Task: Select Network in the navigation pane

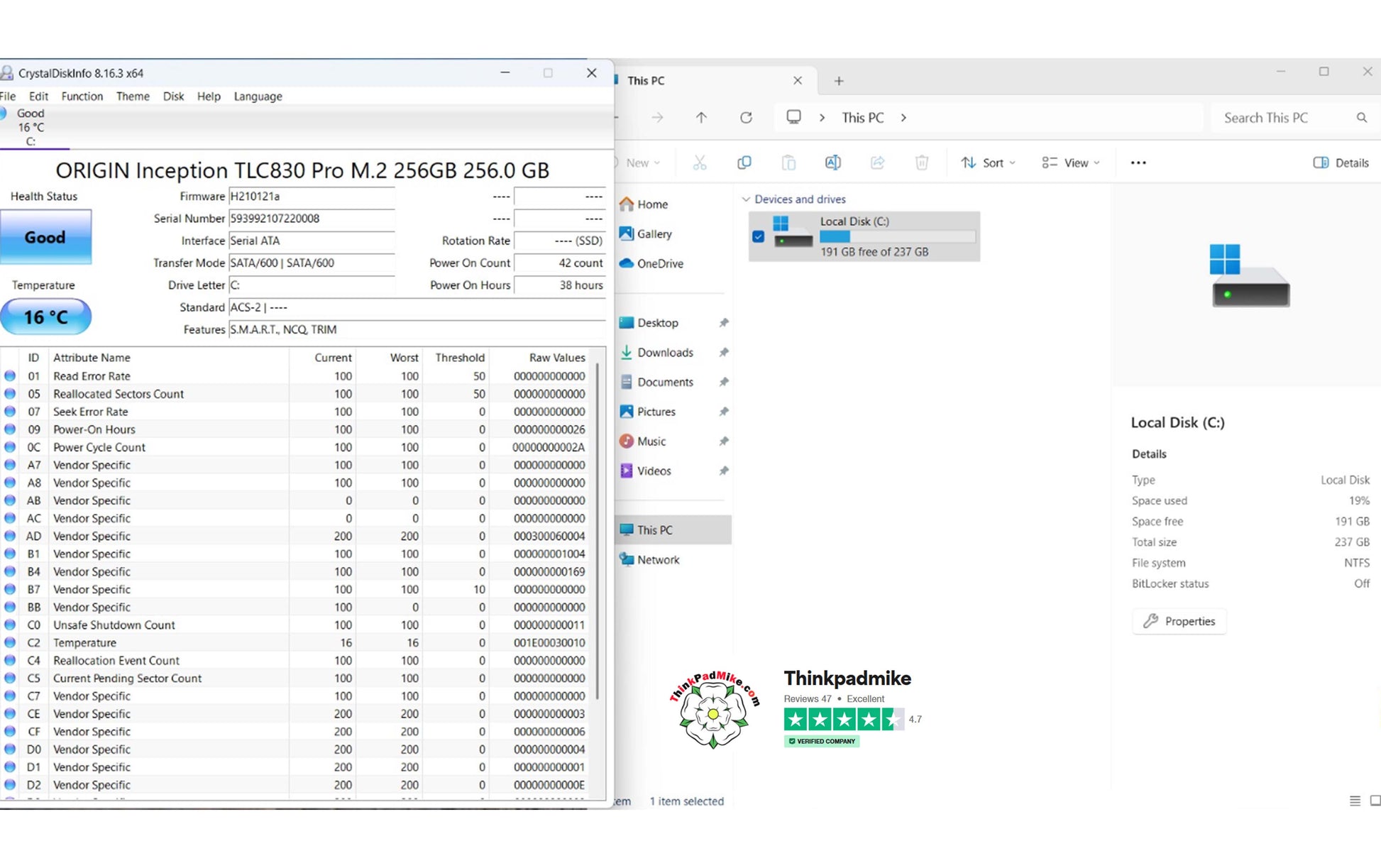Action: [649, 560]
